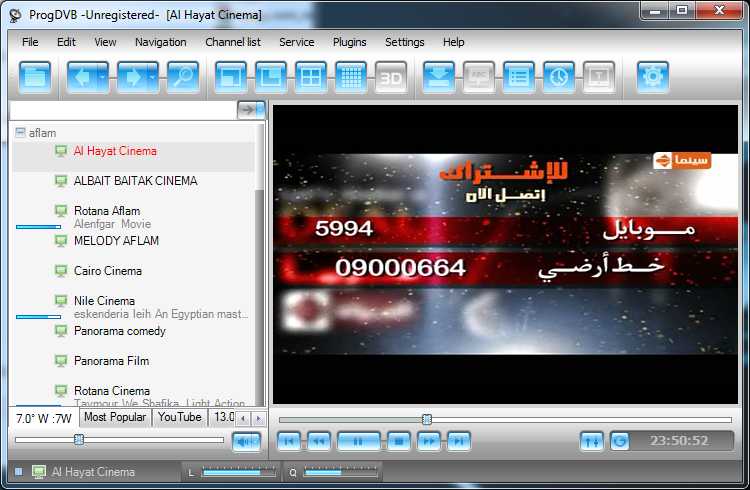Viewport: 750px width, 490px height.
Task: Switch to the YouTube tab
Action: click(179, 417)
